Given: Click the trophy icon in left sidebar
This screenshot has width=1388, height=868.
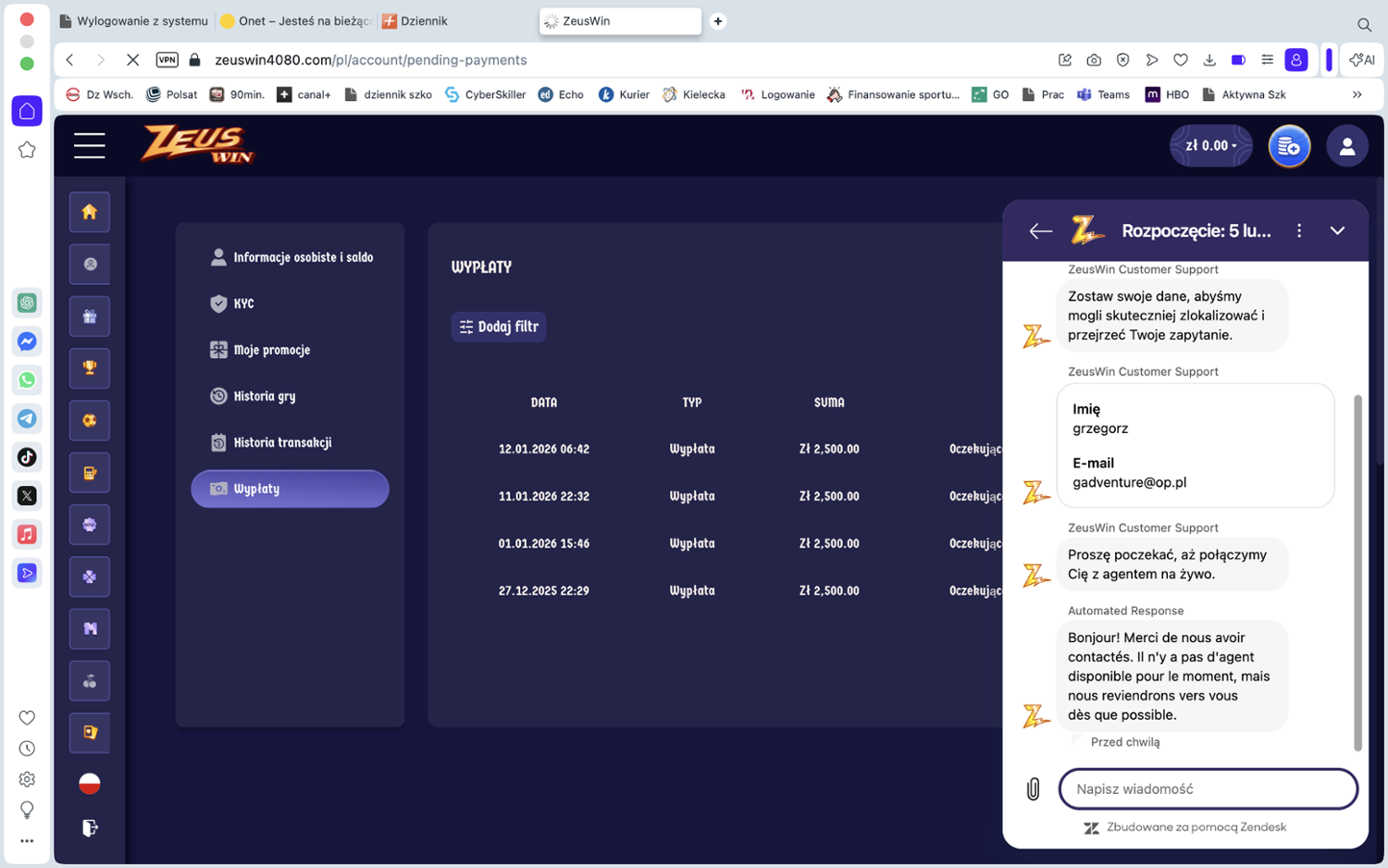Looking at the screenshot, I should [90, 368].
